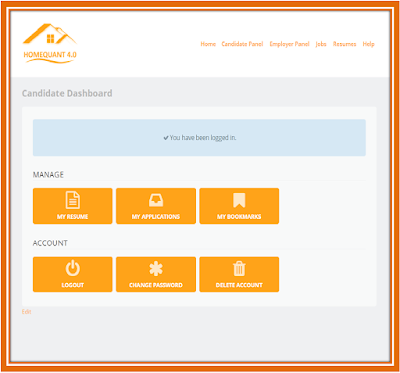Image resolution: width=400 pixels, height=373 pixels.
Task: Click the MY BOOKMARKS button label
Action: [x=239, y=217]
